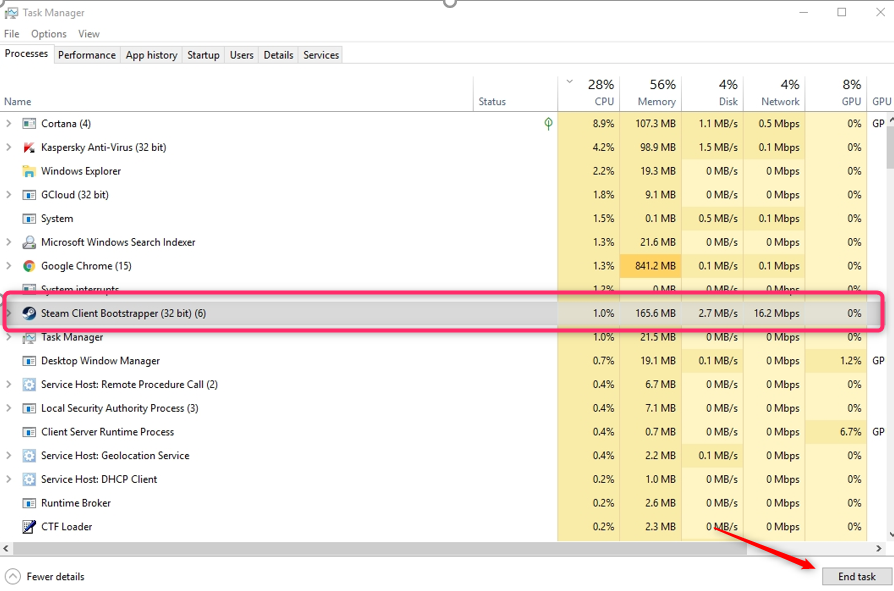Click the Windows Explorer folder icon
This screenshot has height=591, width=894.
(29, 171)
